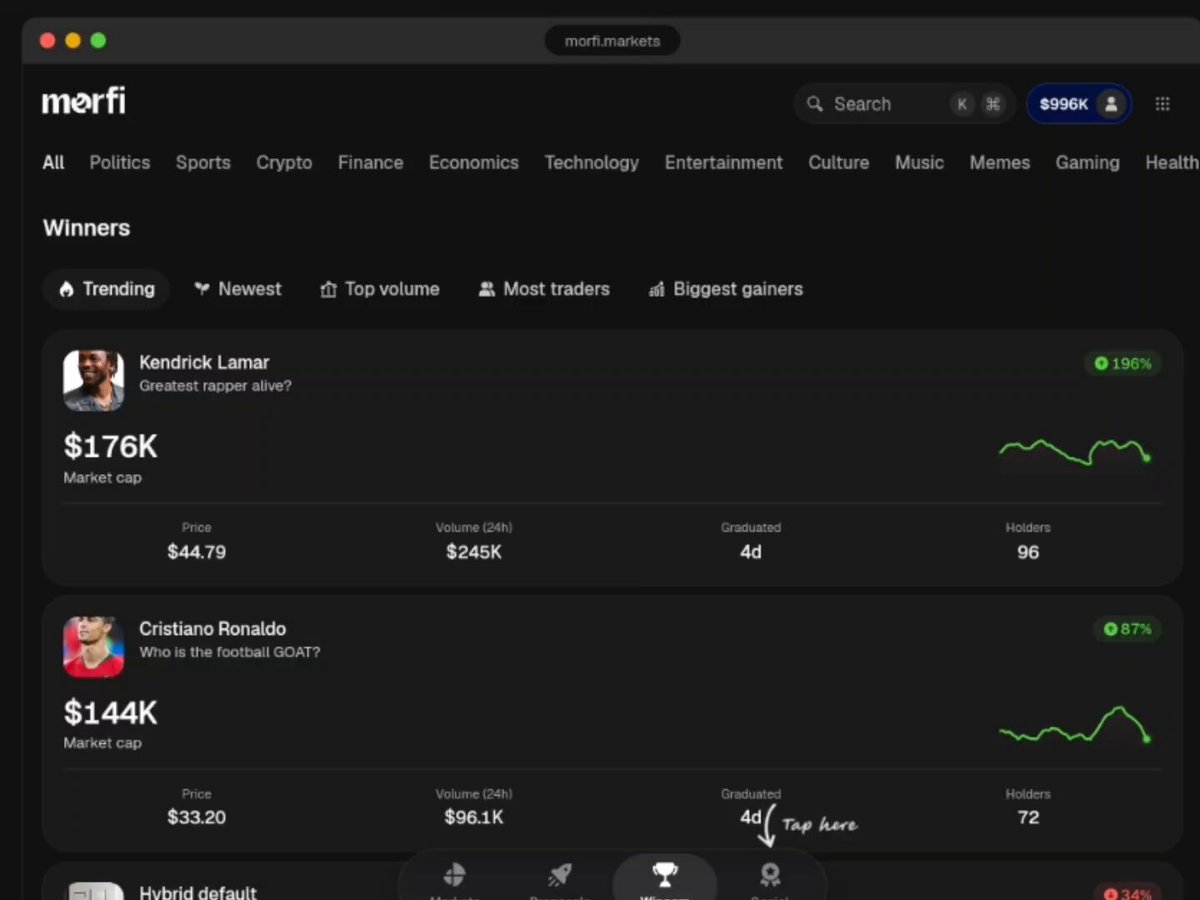Viewport: 1200px width, 900px height.
Task: Click the 96 holders value
Action: [x=1028, y=552]
